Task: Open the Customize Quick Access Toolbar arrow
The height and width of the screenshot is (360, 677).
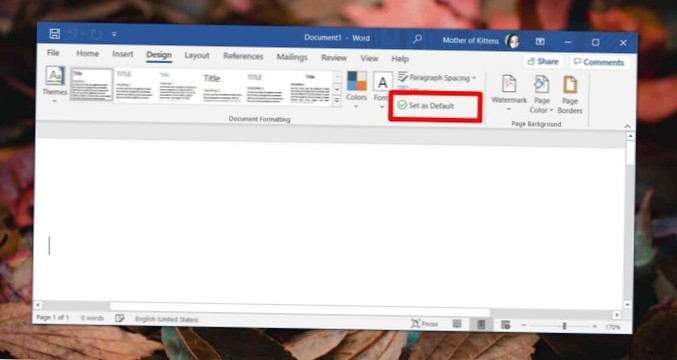Action: pyautogui.click(x=114, y=34)
